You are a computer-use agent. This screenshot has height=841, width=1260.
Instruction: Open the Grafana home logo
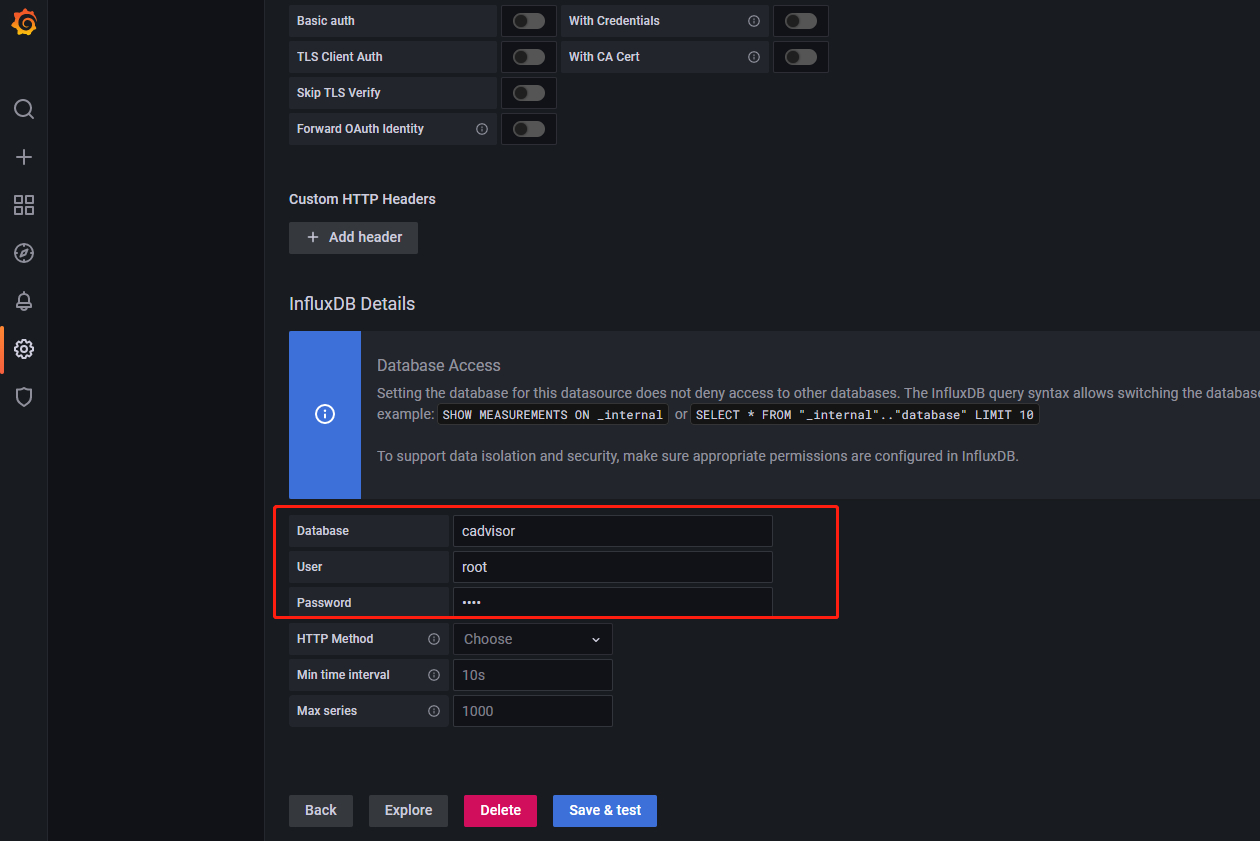[24, 23]
